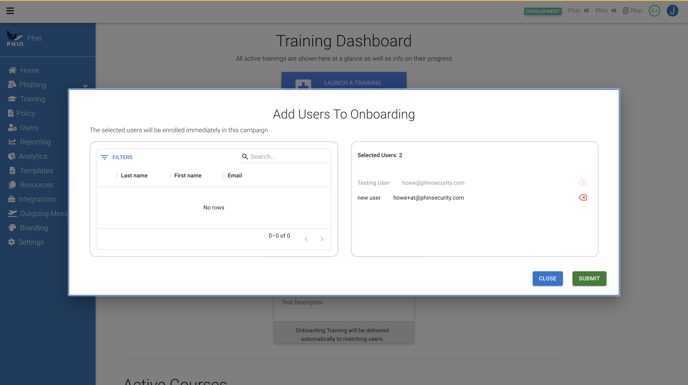Open Reporting in the sidebar
688x385 pixels.
pyautogui.click(x=29, y=142)
